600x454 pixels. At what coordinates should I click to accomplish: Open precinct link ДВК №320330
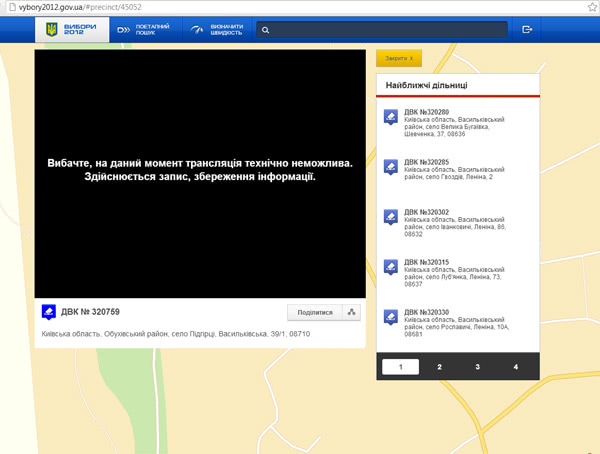[x=427, y=311]
